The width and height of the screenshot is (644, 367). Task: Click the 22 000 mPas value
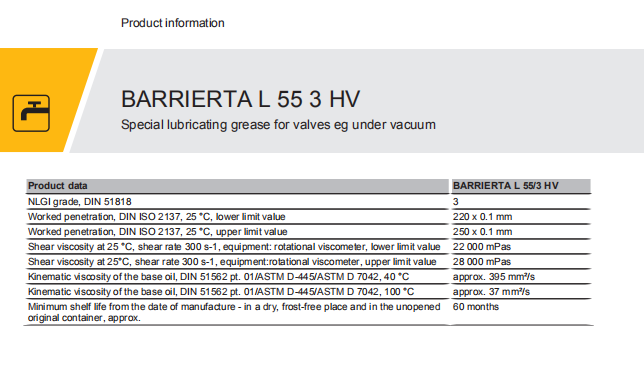click(482, 247)
